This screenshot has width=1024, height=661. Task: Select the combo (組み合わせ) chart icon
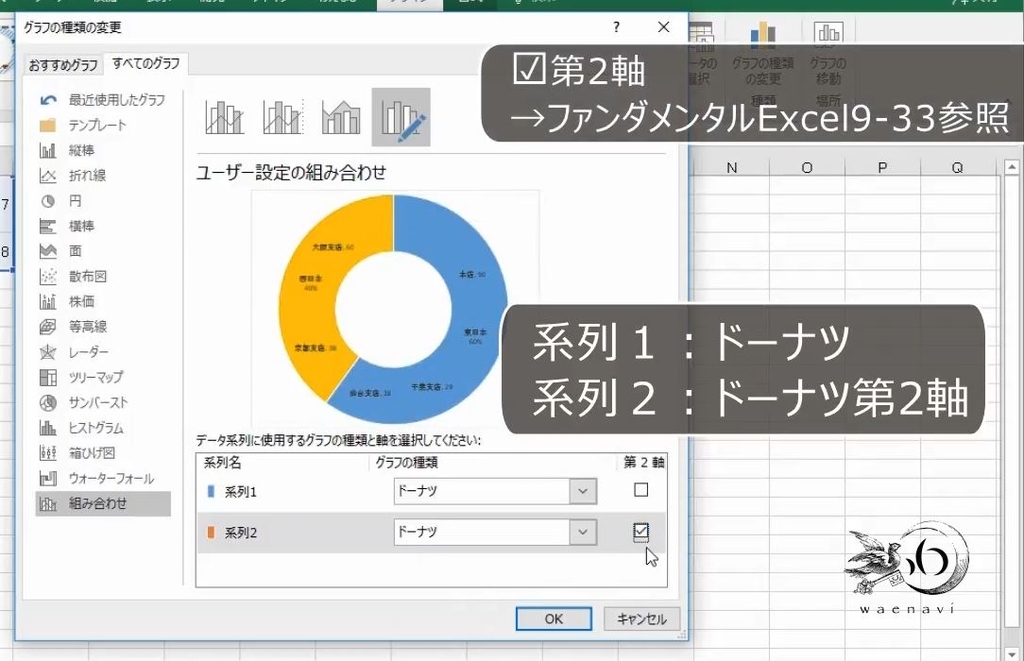point(48,504)
